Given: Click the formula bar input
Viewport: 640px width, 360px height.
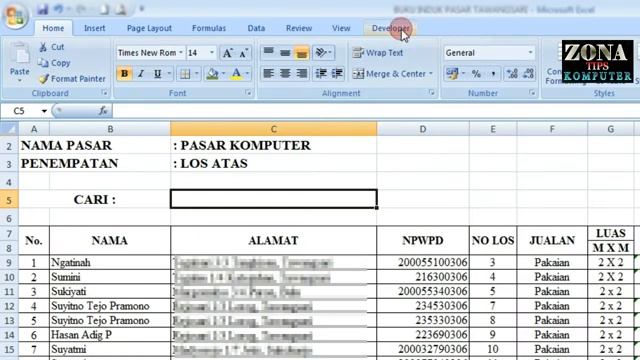Looking at the screenshot, I should click(x=376, y=111).
